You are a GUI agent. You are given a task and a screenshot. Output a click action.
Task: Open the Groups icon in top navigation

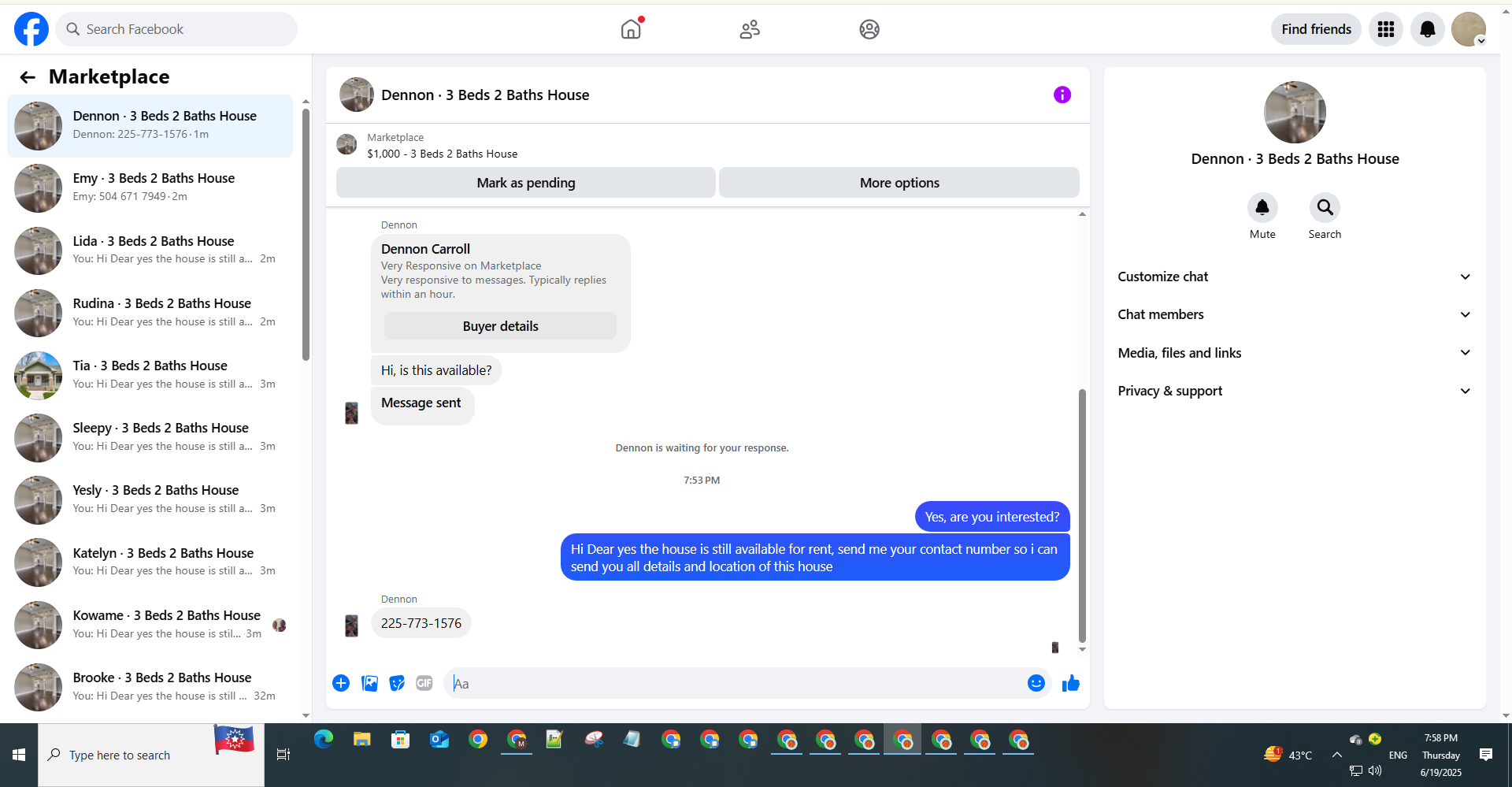869,29
